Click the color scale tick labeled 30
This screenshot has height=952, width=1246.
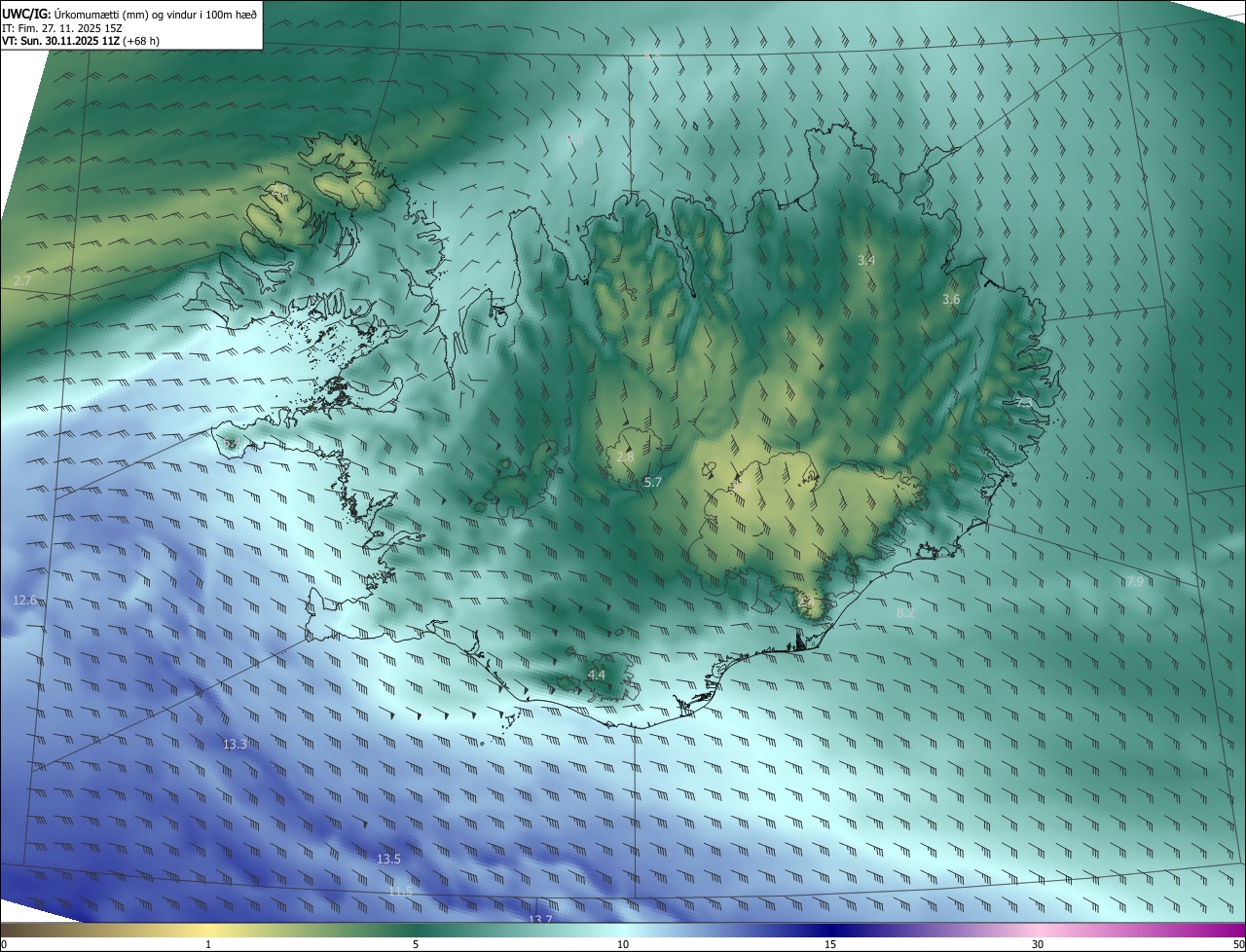pyautogui.click(x=1038, y=944)
